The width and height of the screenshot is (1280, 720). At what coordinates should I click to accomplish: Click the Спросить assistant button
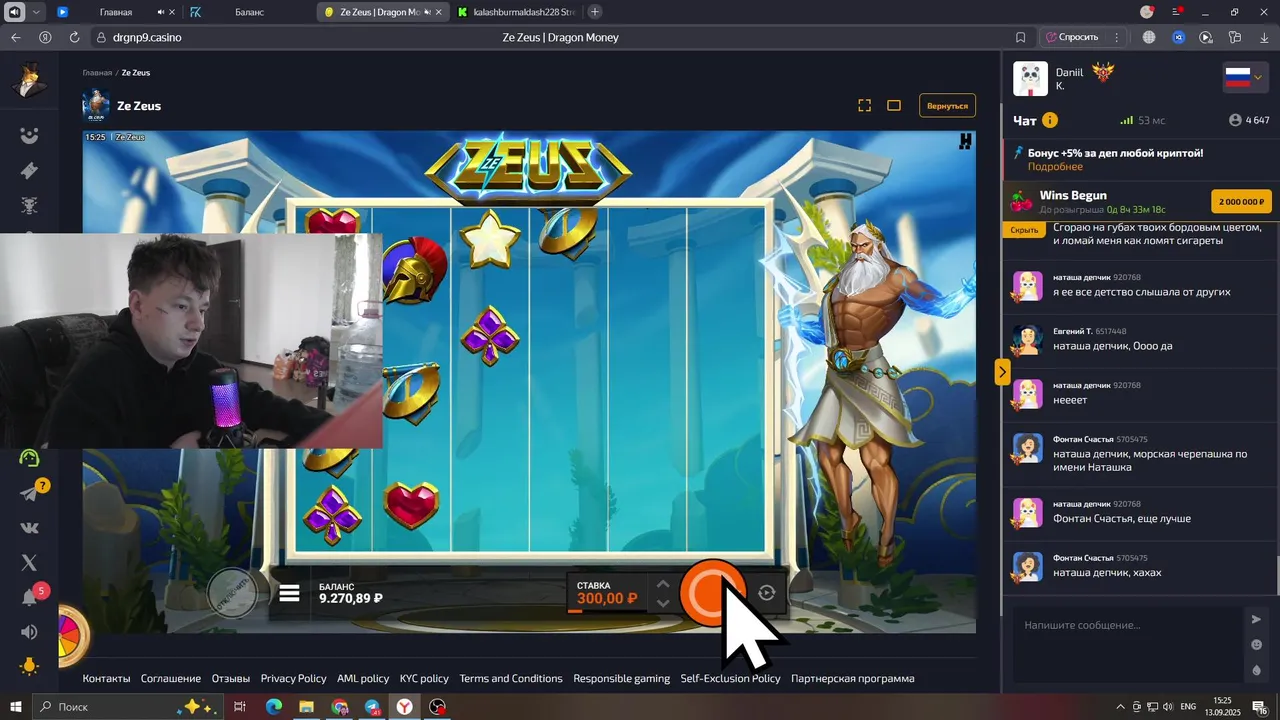coord(1071,37)
